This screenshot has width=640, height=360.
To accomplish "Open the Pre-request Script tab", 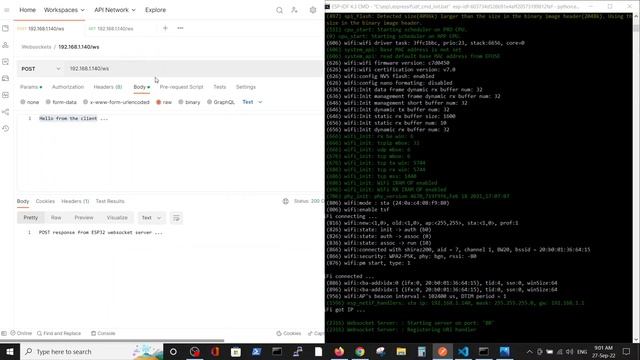I will (x=181, y=87).
